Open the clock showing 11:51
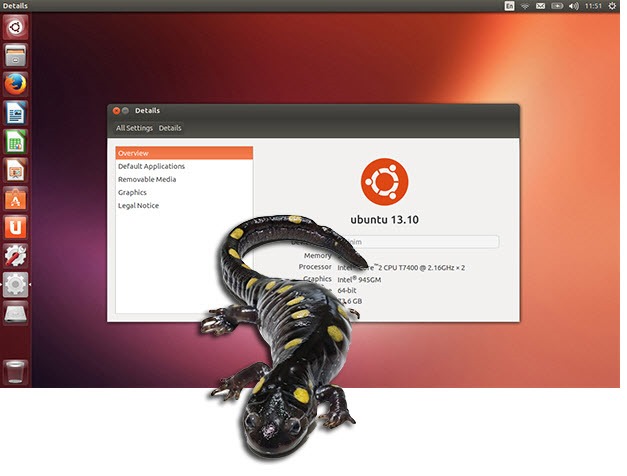Screen dimensions: 627x476 (x=593, y=6)
